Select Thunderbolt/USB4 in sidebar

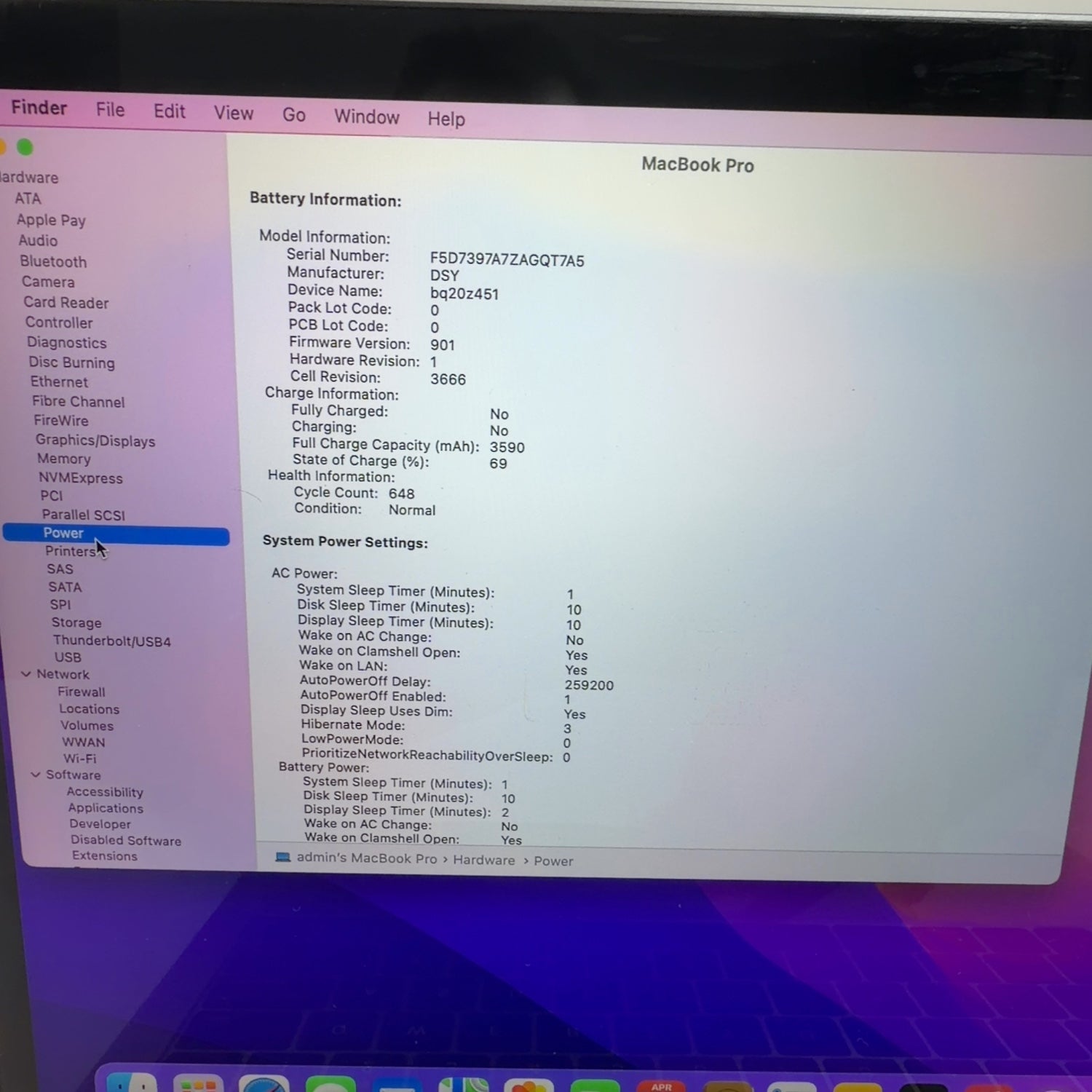click(111, 641)
